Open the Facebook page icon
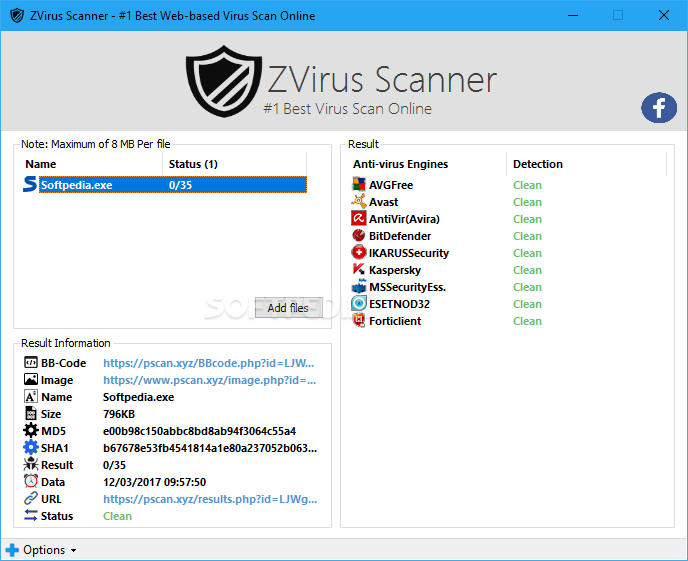The image size is (688, 561). tap(659, 107)
